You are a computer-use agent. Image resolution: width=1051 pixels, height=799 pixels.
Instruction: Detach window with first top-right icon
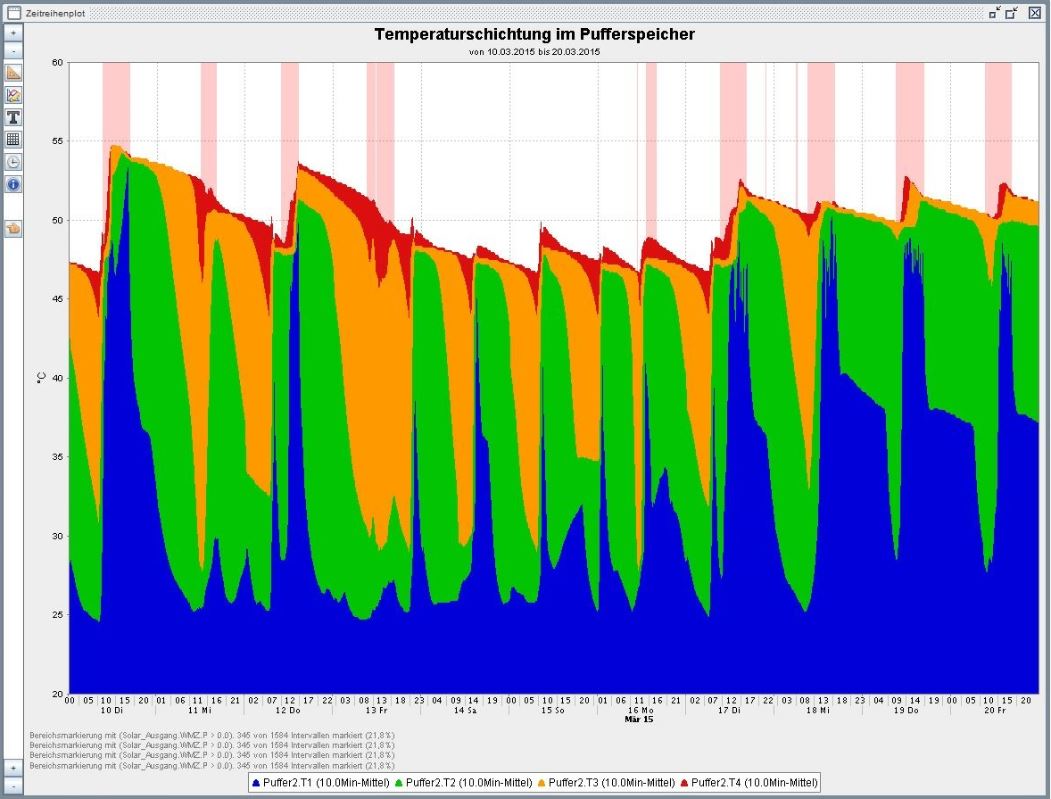tap(995, 13)
